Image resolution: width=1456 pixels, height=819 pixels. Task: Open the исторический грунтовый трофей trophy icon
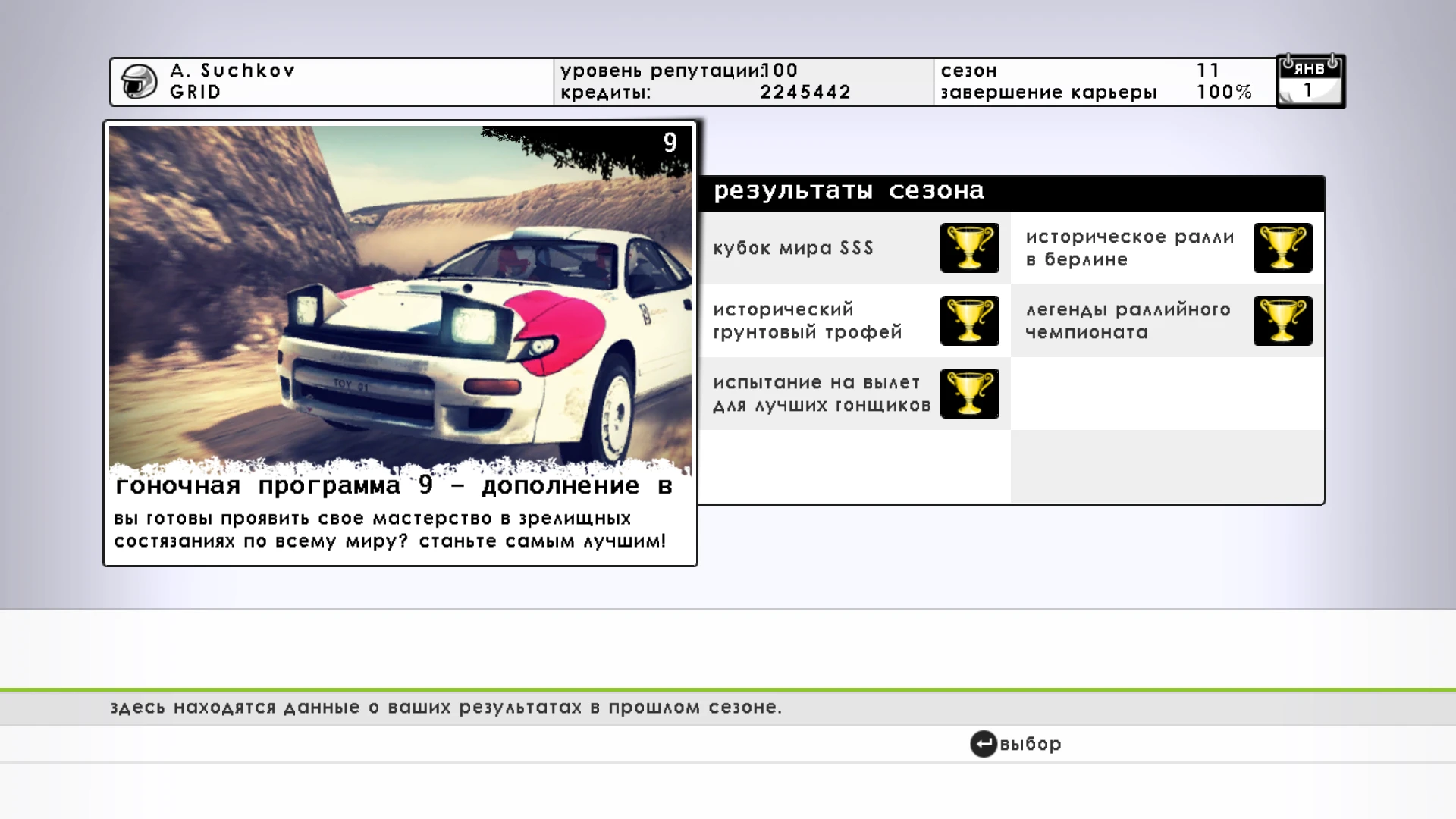tap(969, 321)
